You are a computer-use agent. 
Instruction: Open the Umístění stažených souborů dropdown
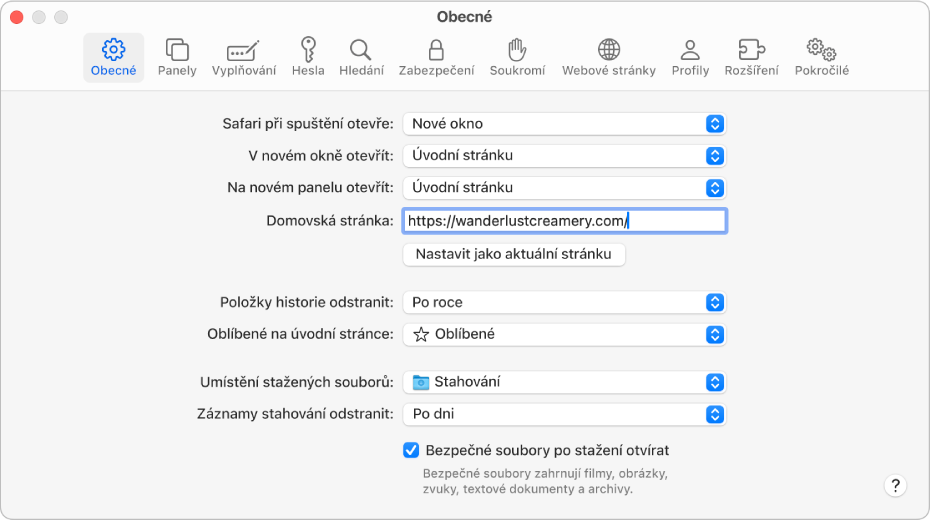564,382
